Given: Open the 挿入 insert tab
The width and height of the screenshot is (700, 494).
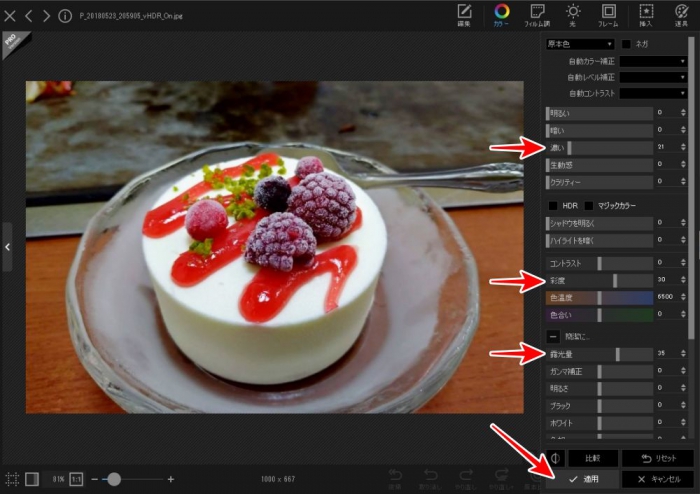Looking at the screenshot, I should pos(646,15).
